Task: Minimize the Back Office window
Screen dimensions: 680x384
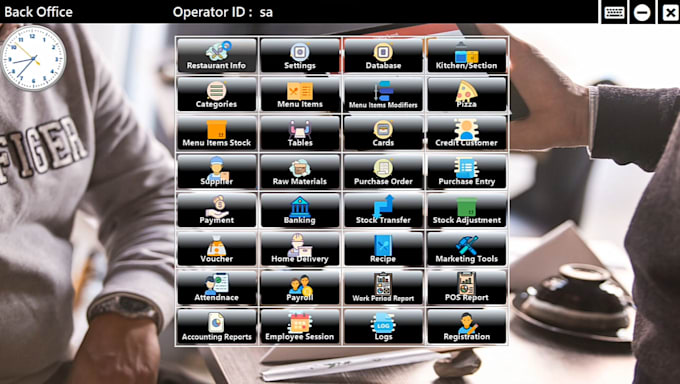Action: point(642,12)
